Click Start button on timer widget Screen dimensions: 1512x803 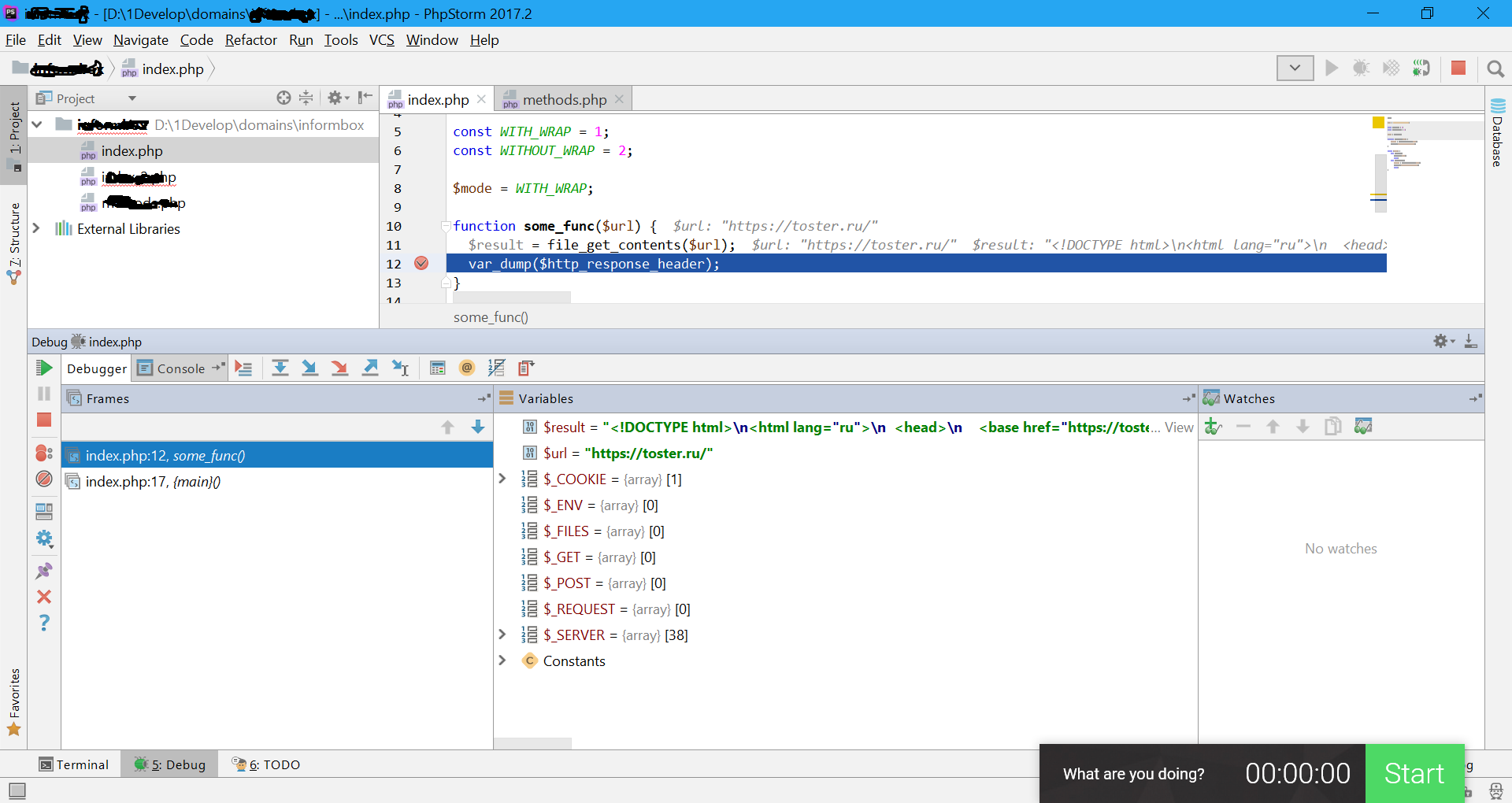click(1414, 773)
